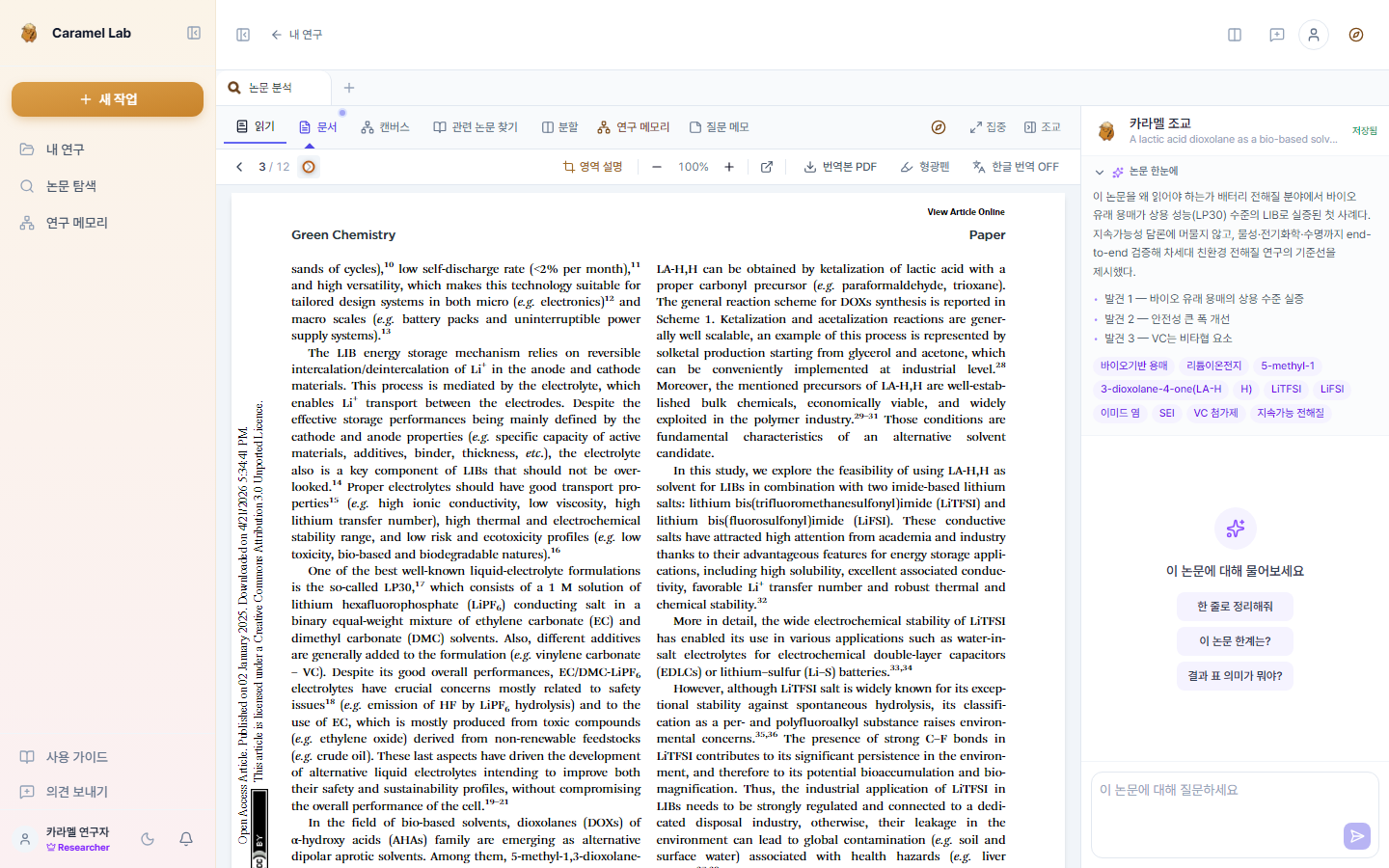Open 사용 가이드 in sidebar
This screenshot has height=868, width=1389.
(107, 757)
